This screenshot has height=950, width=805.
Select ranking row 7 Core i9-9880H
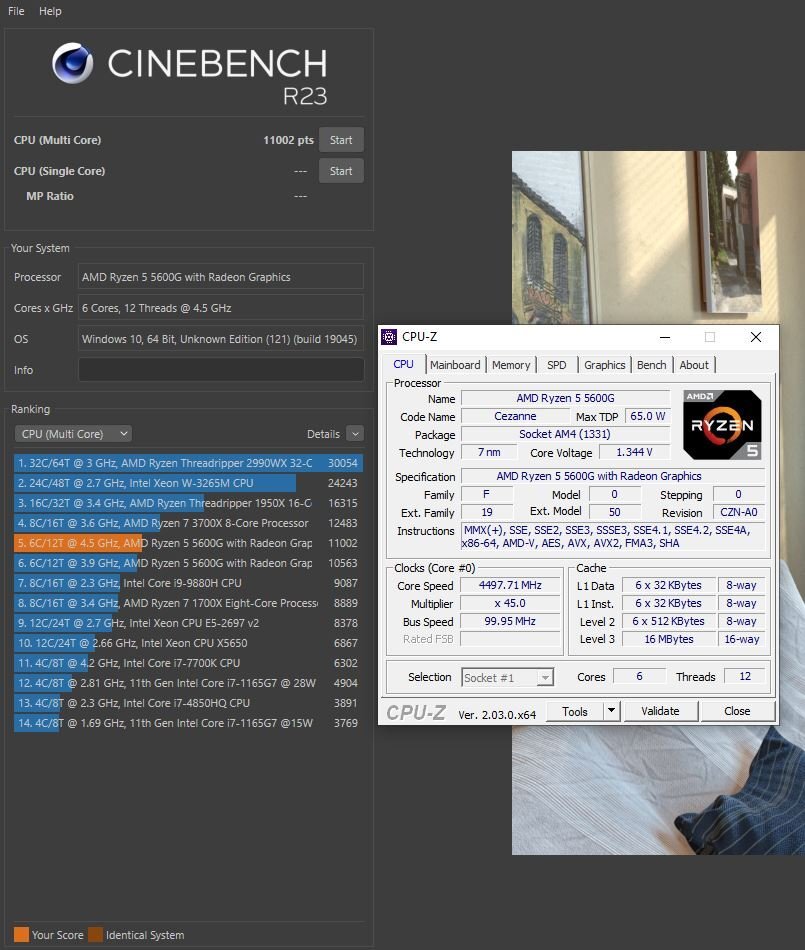click(188, 583)
